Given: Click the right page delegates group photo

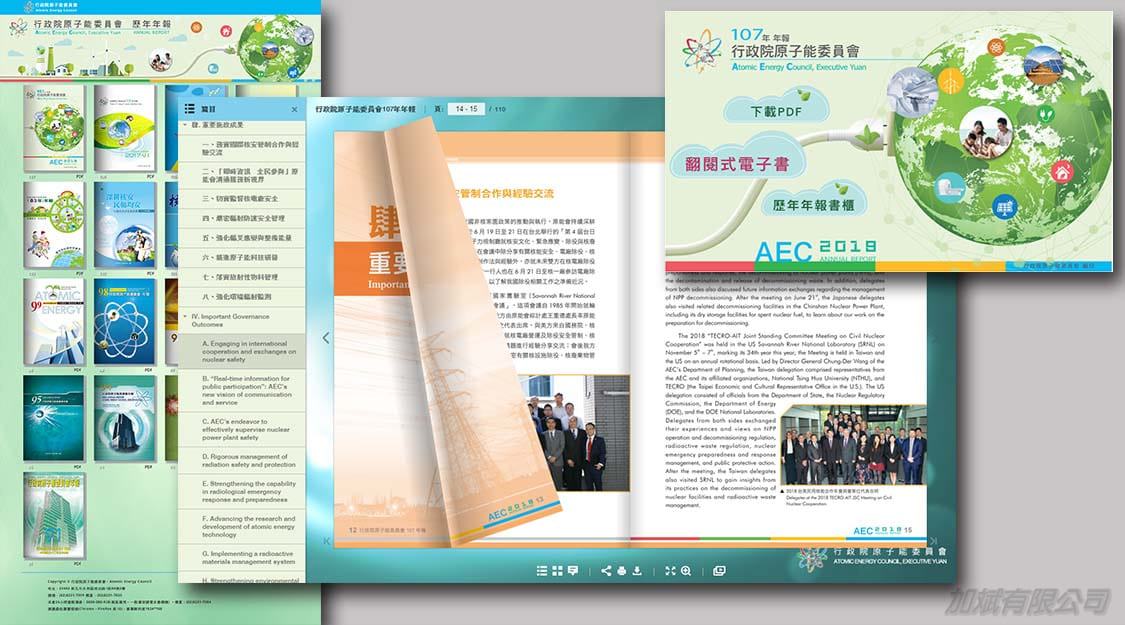Looking at the screenshot, I should (854, 445).
